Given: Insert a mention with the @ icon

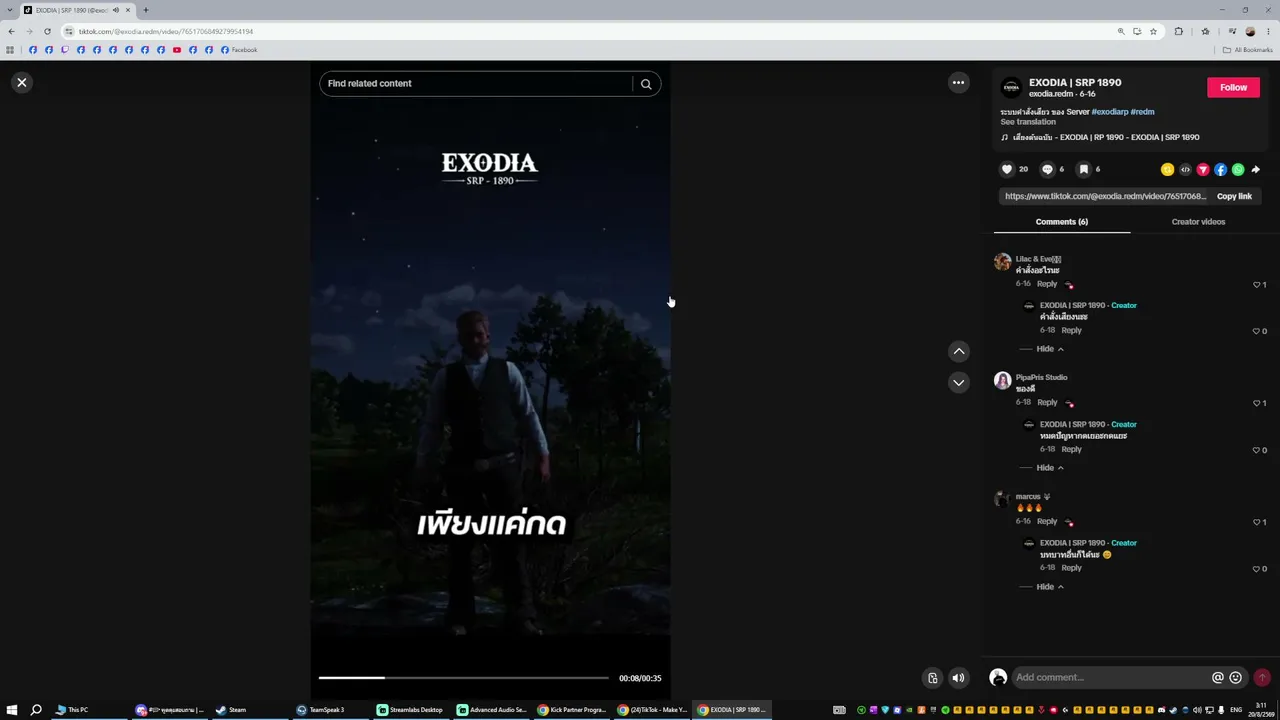Looking at the screenshot, I should [x=1217, y=678].
